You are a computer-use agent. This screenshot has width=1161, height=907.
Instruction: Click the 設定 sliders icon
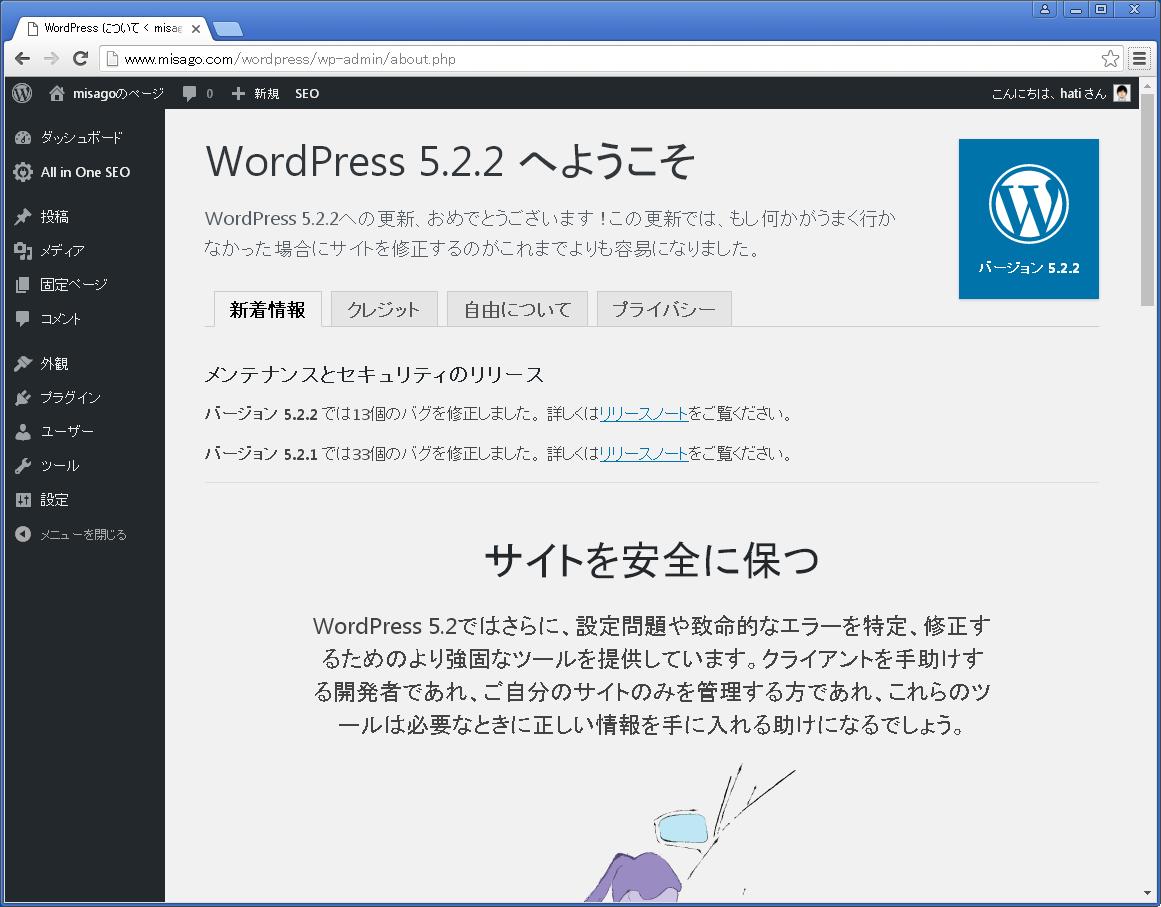[x=23, y=500]
